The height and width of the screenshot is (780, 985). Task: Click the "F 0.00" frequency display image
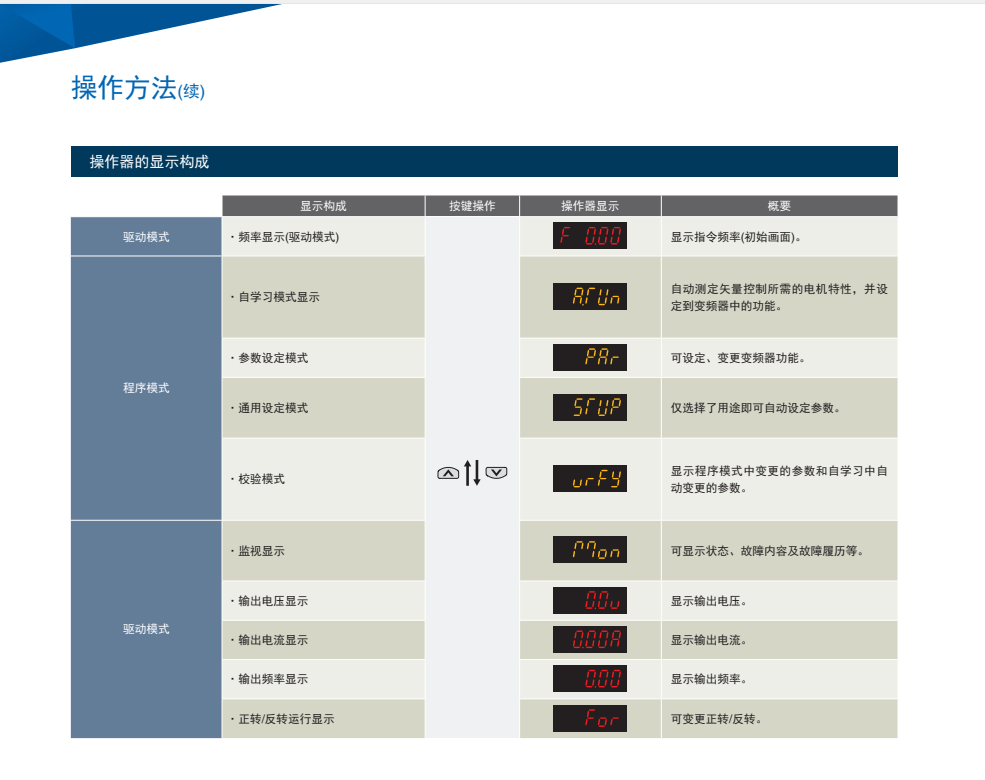(x=590, y=236)
